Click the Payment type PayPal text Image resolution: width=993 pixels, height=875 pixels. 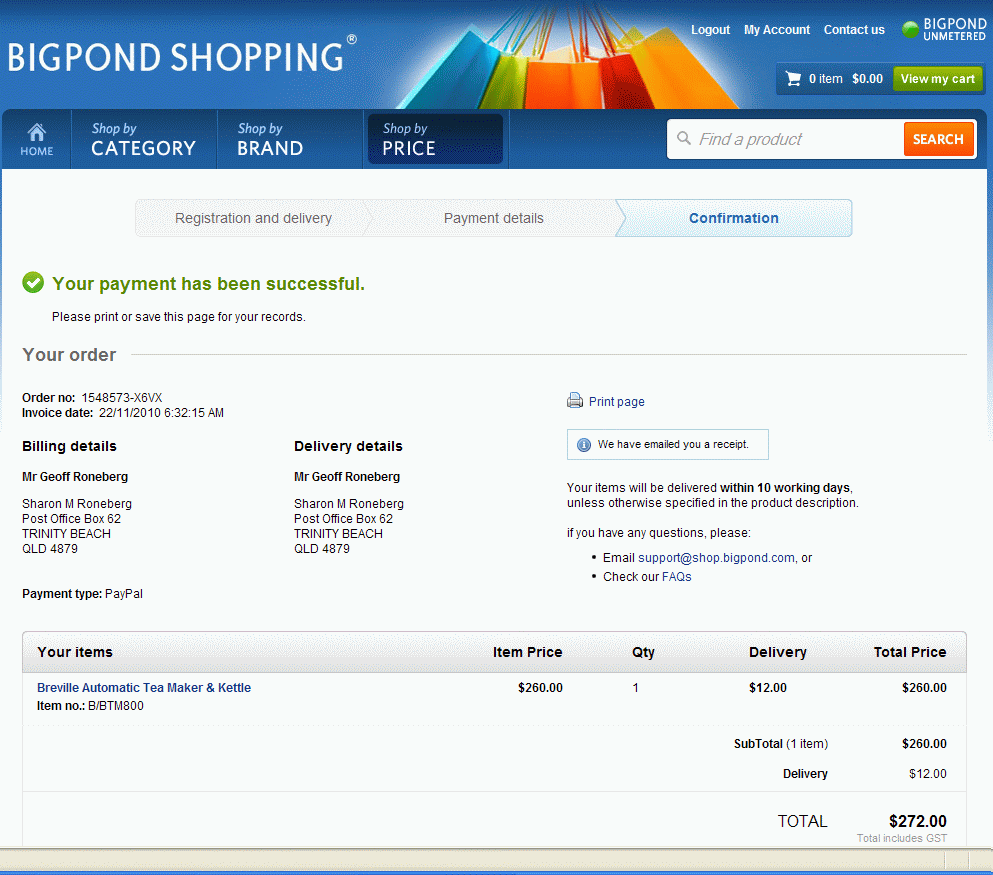coord(82,594)
